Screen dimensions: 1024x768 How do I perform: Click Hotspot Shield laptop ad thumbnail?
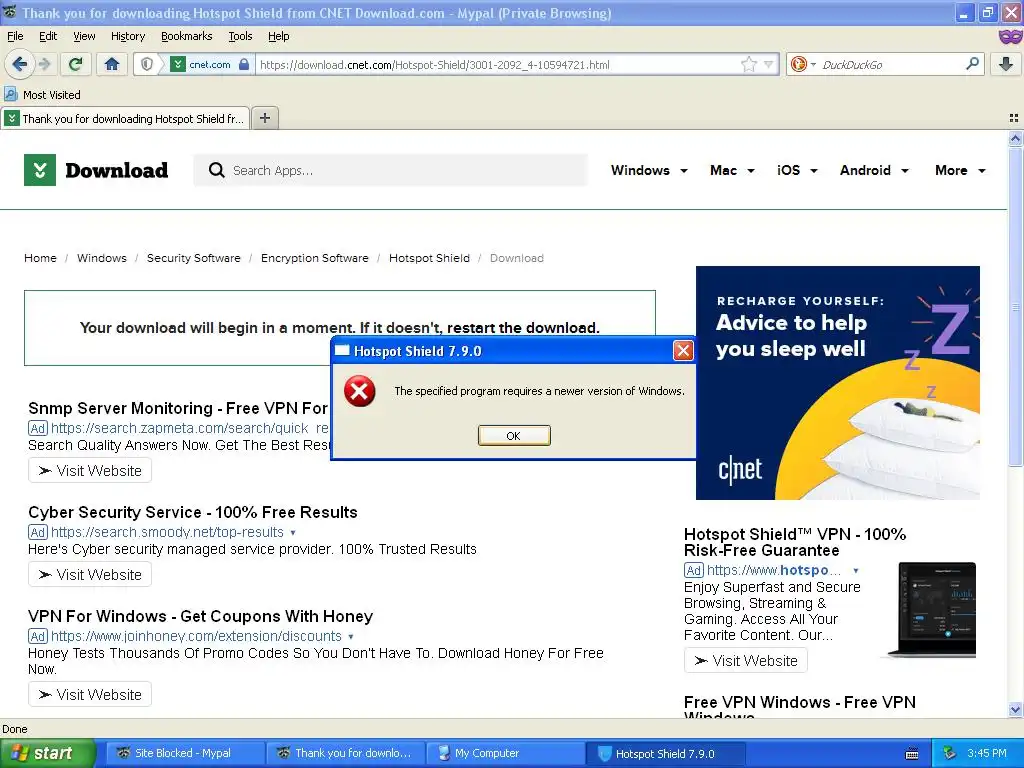[931, 610]
